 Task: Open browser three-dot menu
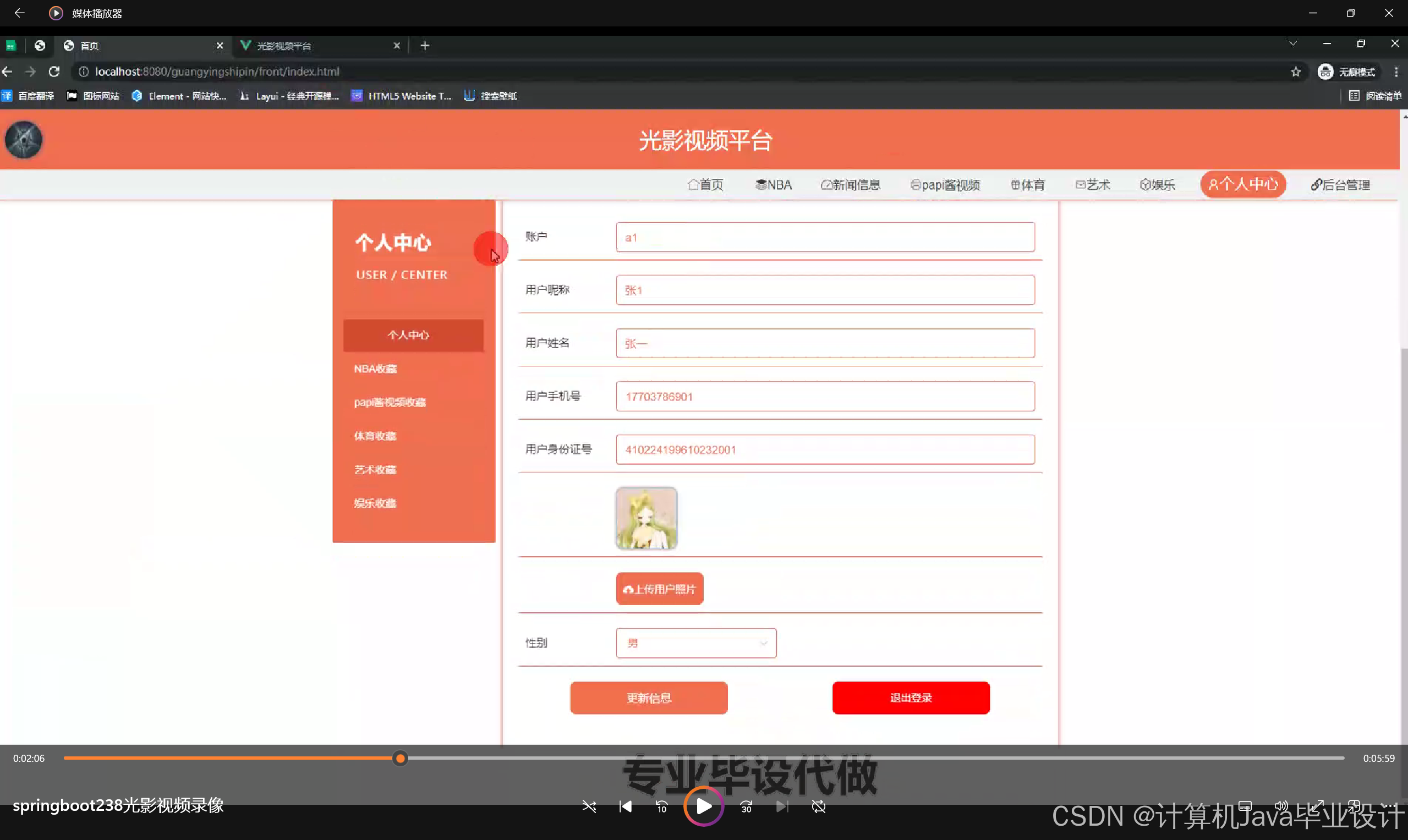click(x=1395, y=72)
